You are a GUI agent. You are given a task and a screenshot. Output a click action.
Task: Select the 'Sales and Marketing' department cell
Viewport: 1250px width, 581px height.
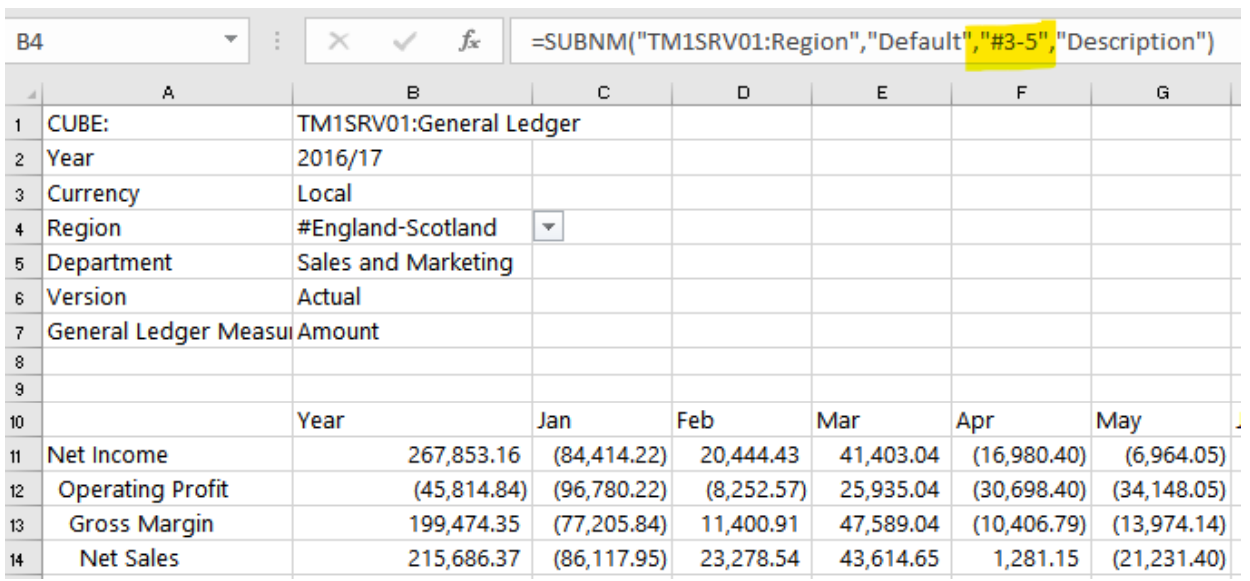point(412,263)
